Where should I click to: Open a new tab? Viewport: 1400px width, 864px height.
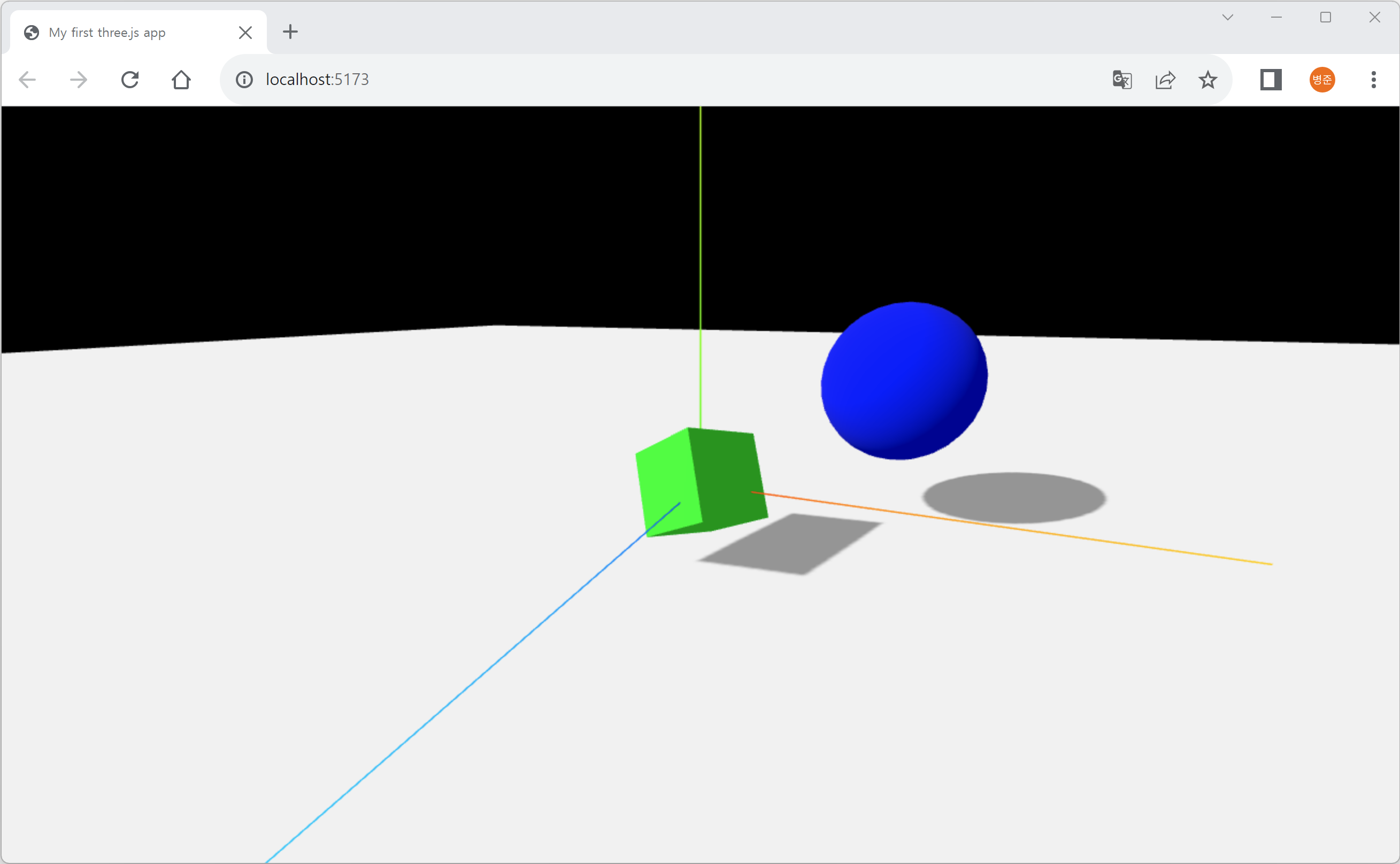290,32
